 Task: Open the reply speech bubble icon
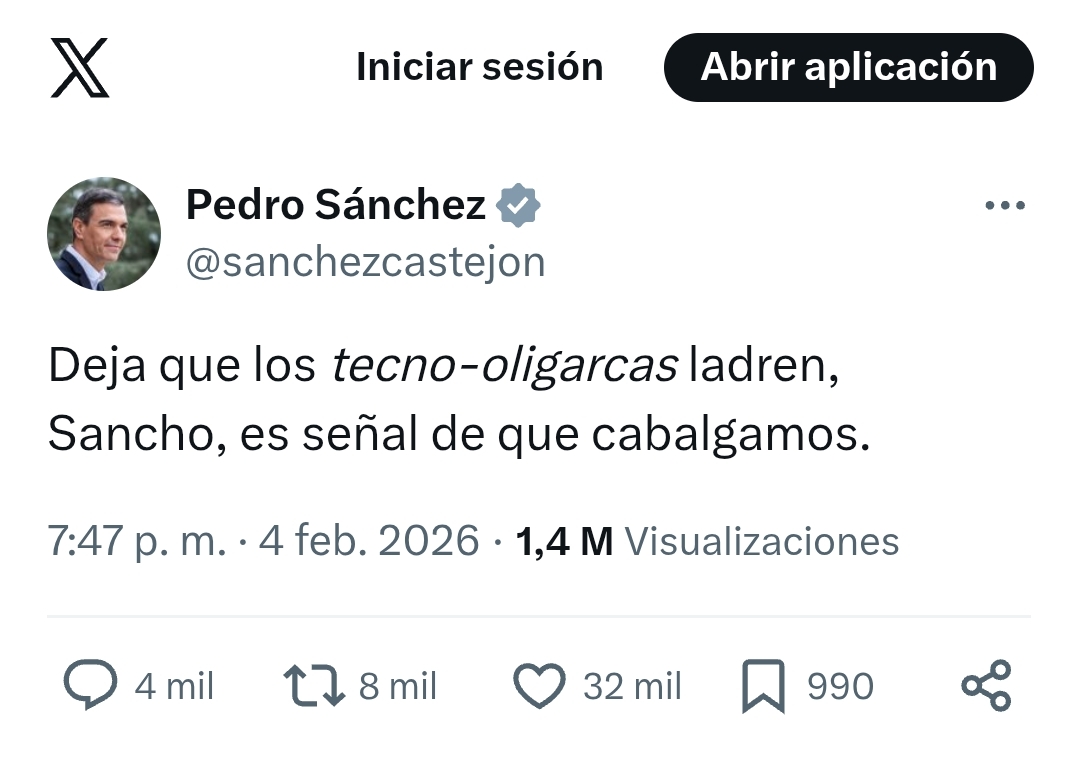click(x=91, y=686)
